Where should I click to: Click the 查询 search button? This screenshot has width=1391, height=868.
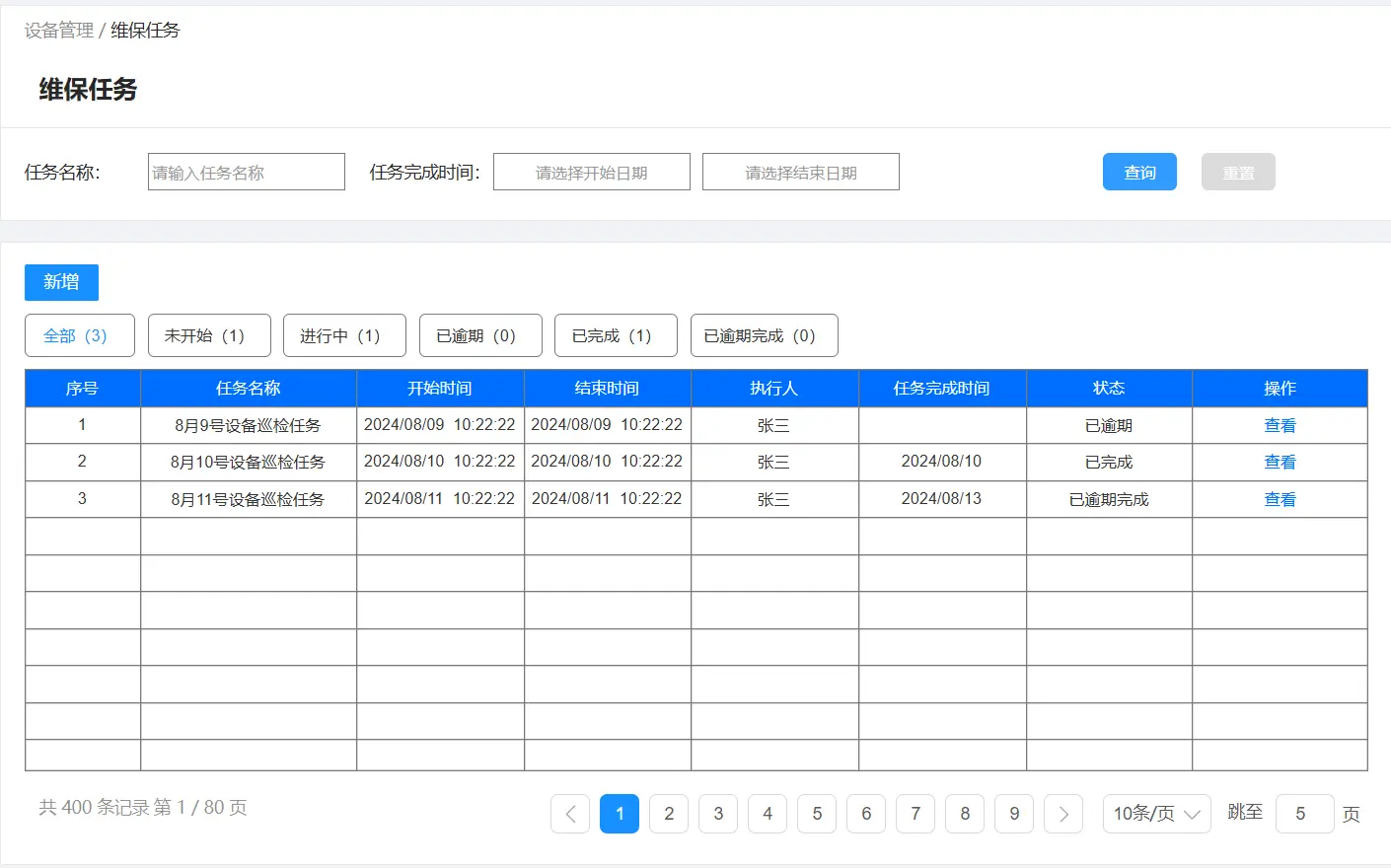coord(1139,172)
